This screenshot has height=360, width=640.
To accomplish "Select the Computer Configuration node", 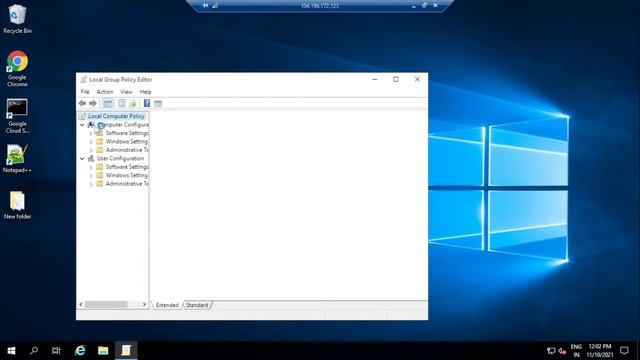I will tap(122, 124).
